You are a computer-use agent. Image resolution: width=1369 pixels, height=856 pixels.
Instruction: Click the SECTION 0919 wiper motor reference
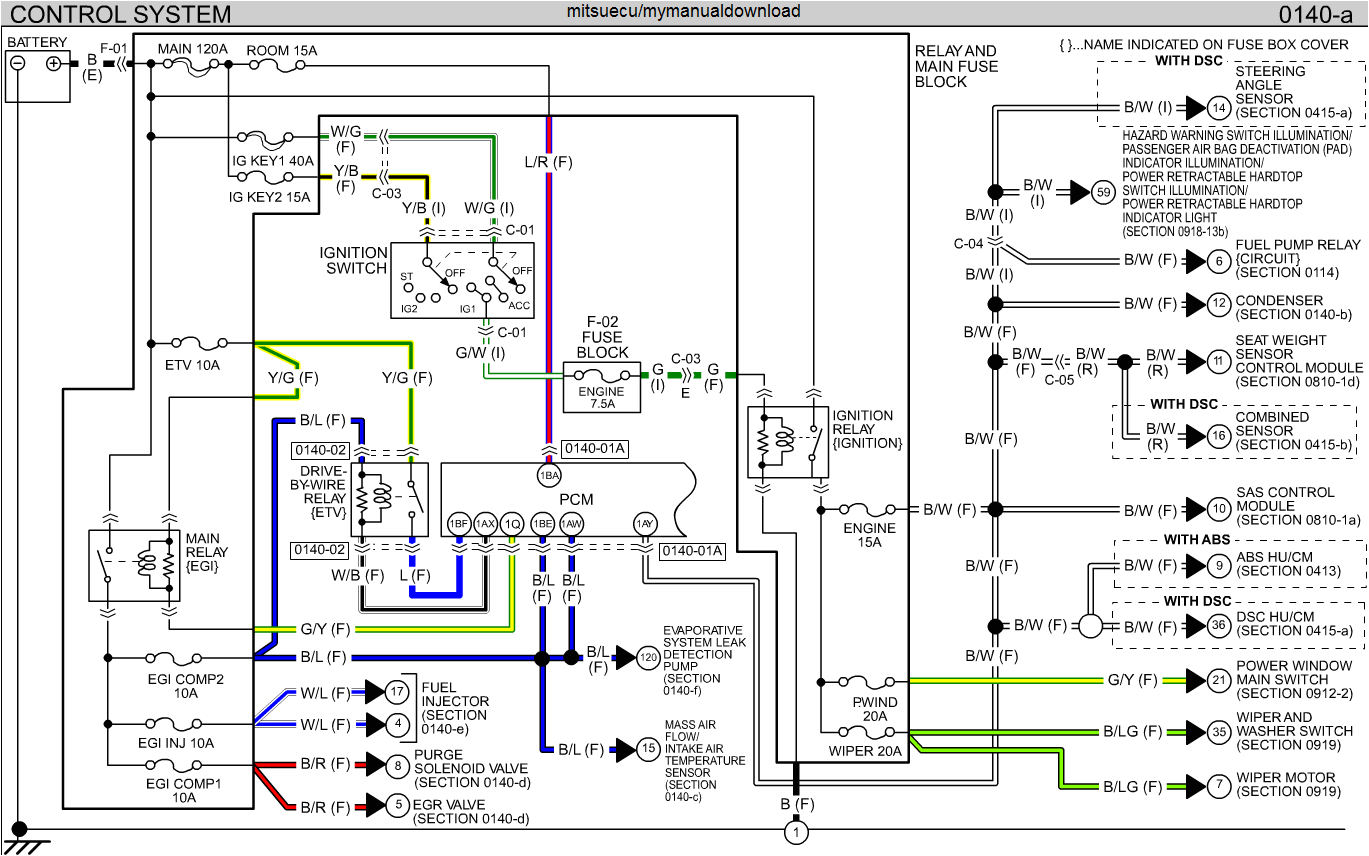click(1290, 791)
